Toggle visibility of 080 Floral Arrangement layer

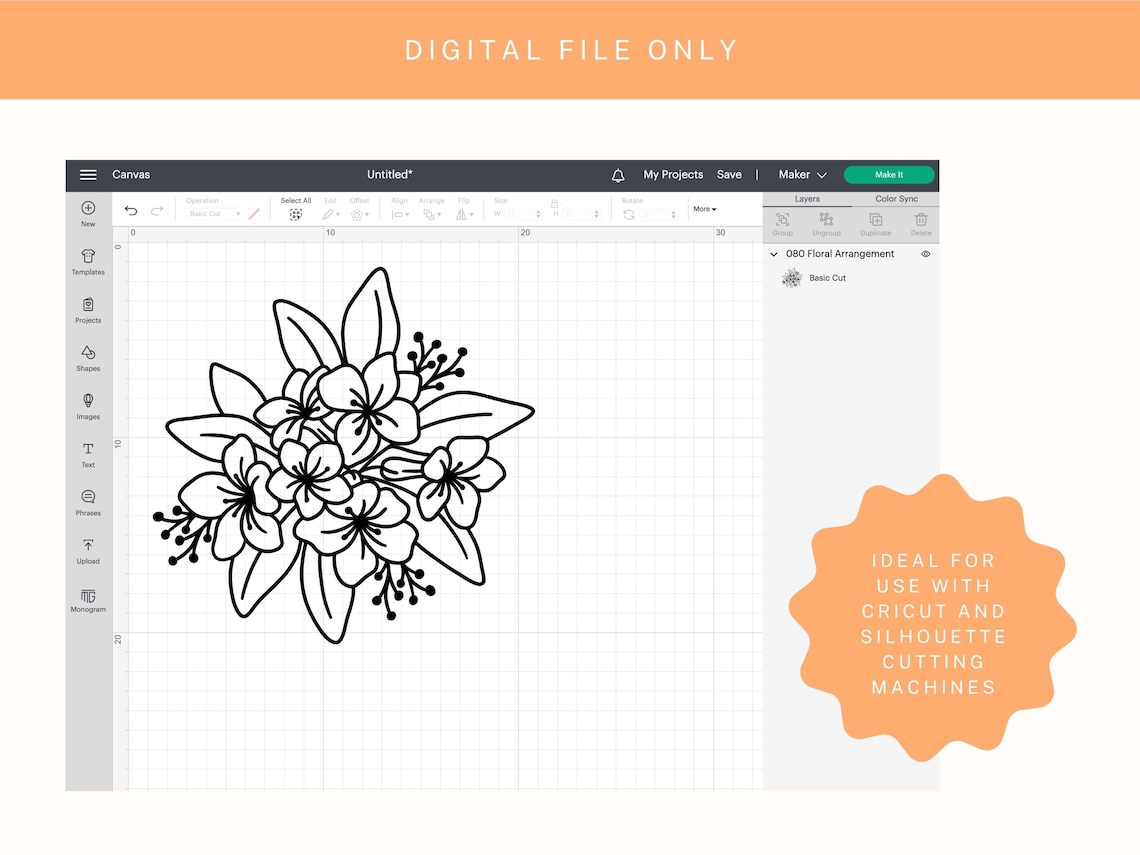[x=925, y=254]
